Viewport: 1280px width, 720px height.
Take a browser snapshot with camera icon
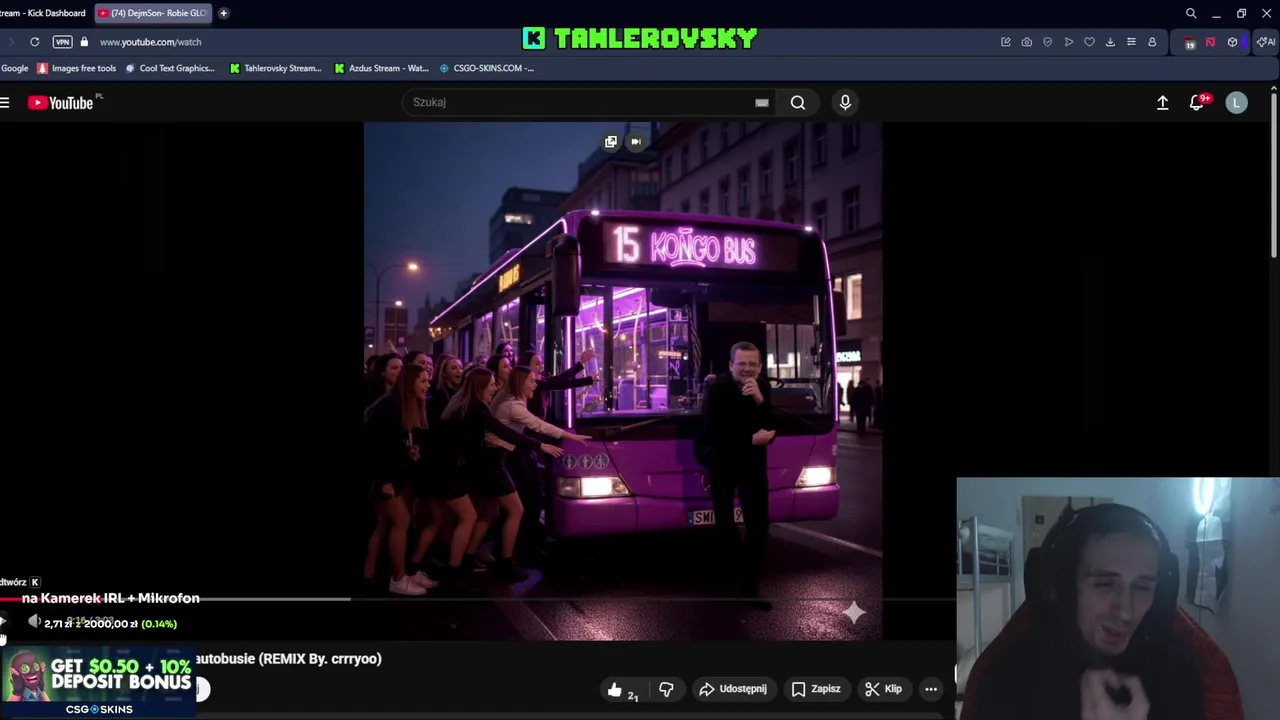[x=1027, y=42]
